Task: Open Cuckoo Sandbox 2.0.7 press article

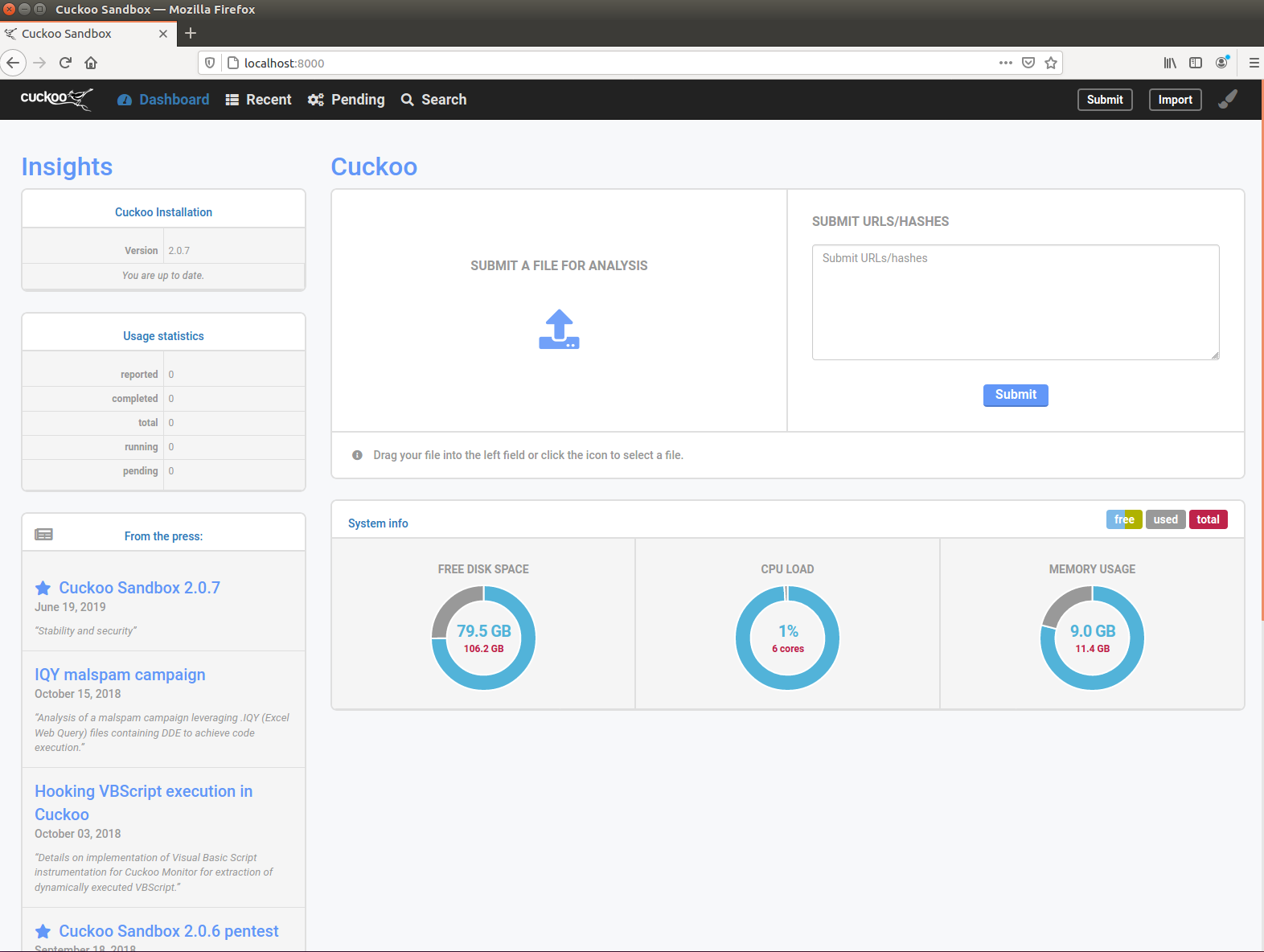Action: click(139, 588)
